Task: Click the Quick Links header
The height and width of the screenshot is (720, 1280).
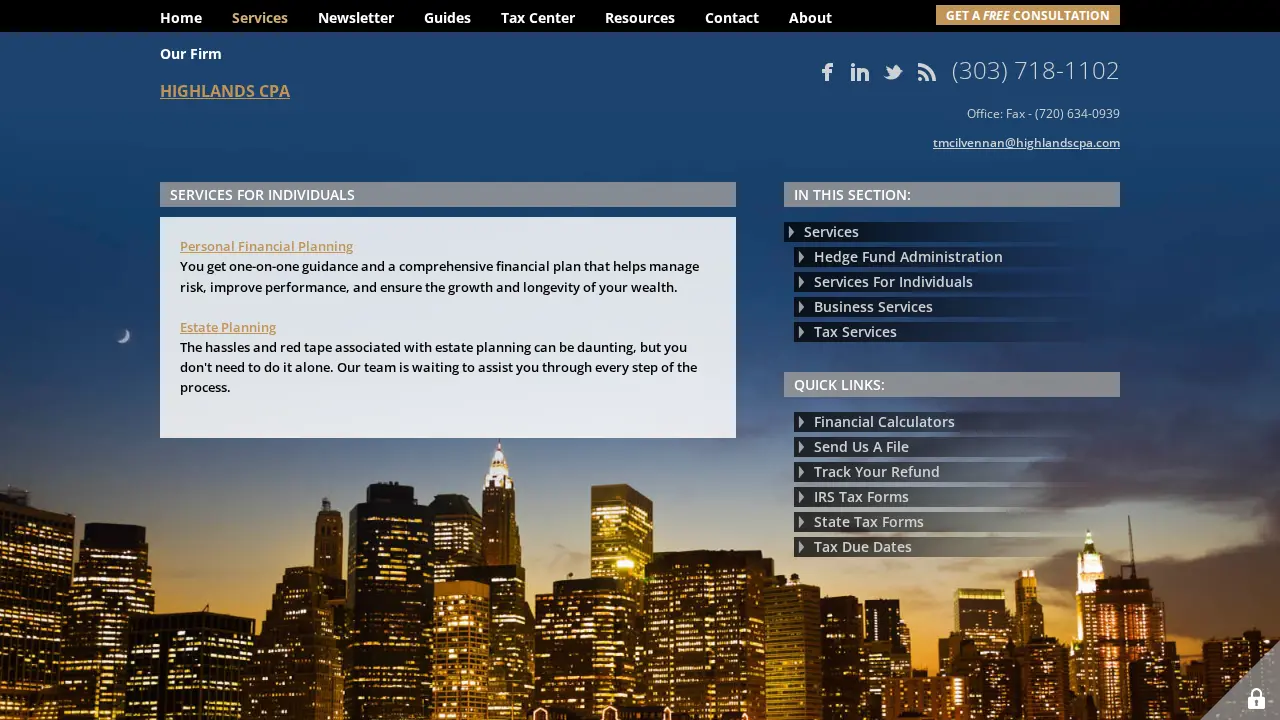Action: (952, 385)
